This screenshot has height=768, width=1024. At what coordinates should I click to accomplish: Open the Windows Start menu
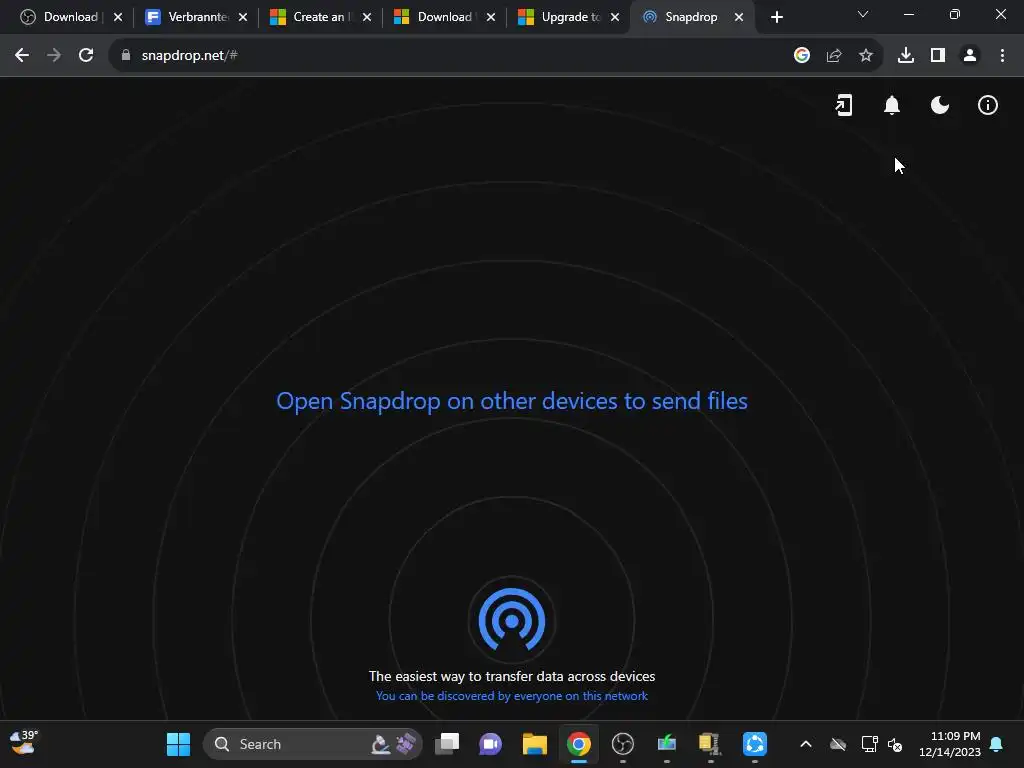(178, 744)
